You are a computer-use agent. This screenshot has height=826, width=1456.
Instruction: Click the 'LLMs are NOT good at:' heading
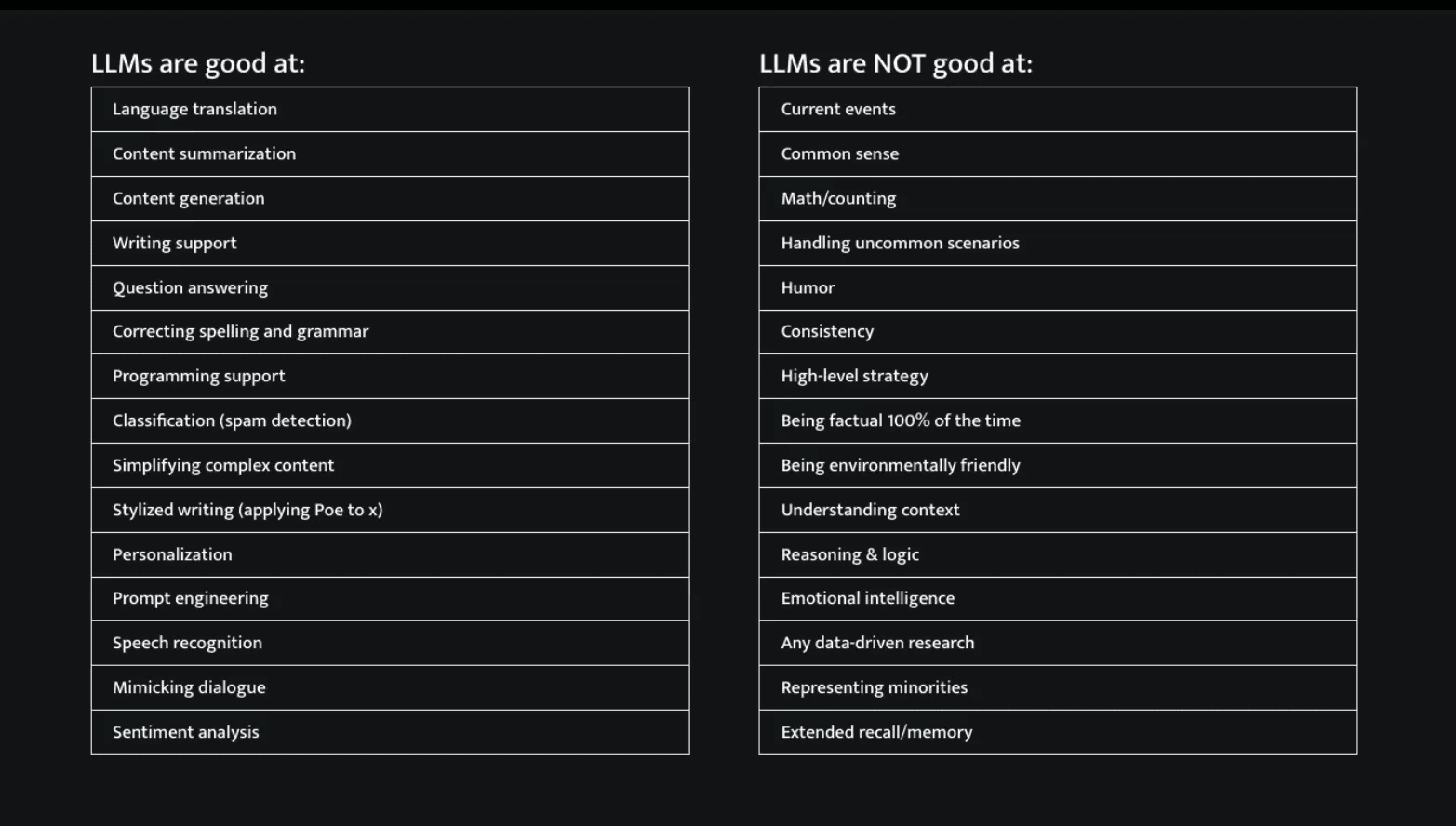click(896, 63)
